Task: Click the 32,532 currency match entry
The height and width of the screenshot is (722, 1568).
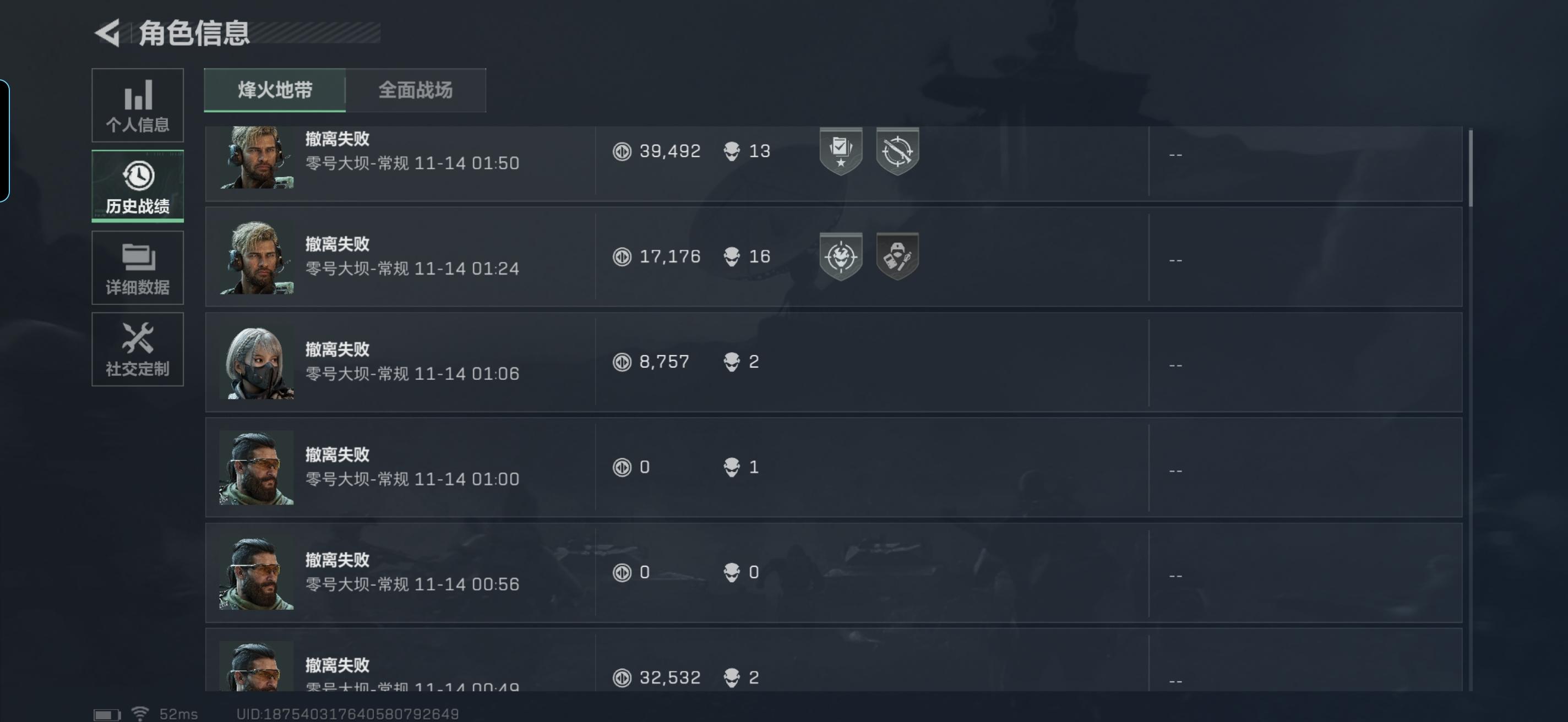Action: pos(834,660)
